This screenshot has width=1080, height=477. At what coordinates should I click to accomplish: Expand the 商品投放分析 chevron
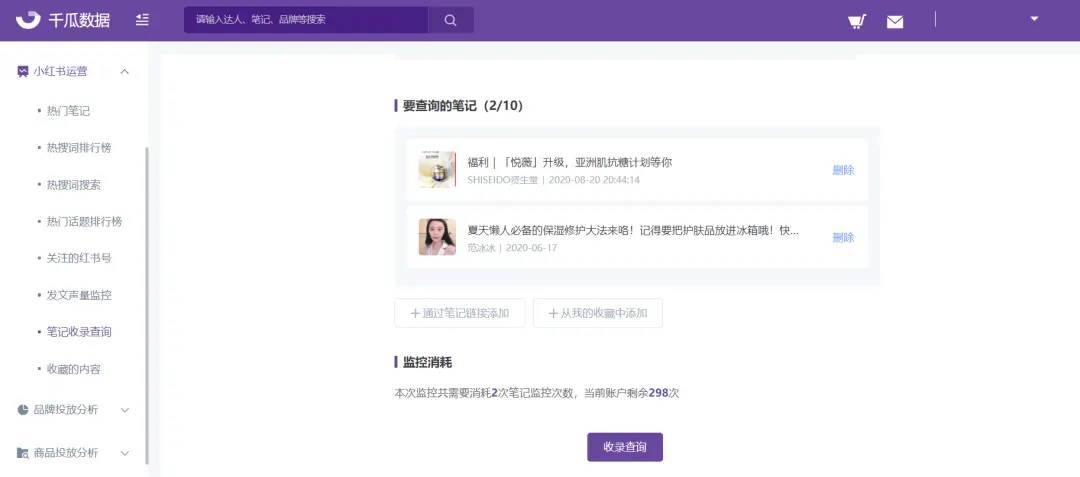[125, 453]
